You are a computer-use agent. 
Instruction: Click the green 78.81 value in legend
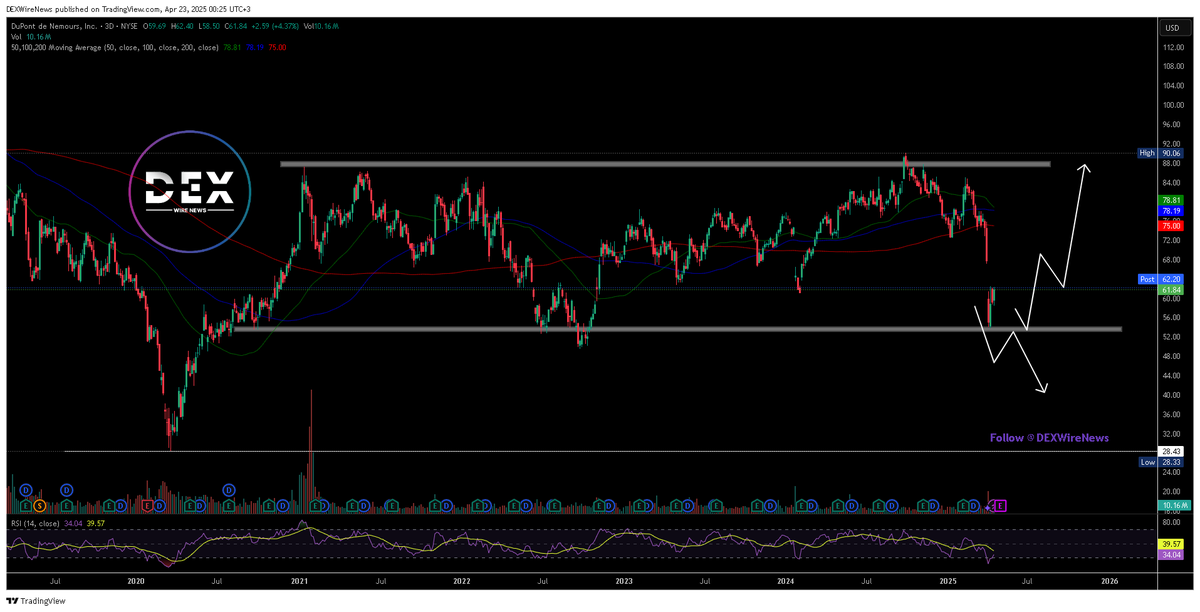(x=232, y=47)
